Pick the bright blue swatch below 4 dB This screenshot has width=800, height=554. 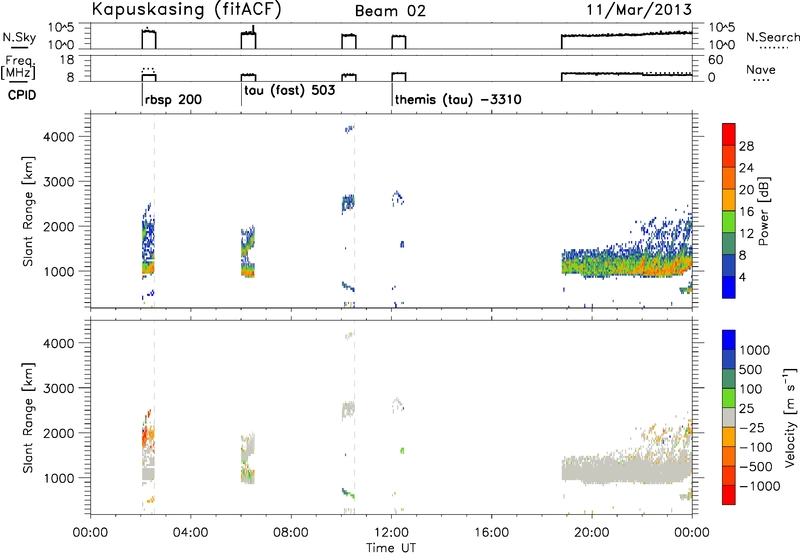[x=729, y=287]
